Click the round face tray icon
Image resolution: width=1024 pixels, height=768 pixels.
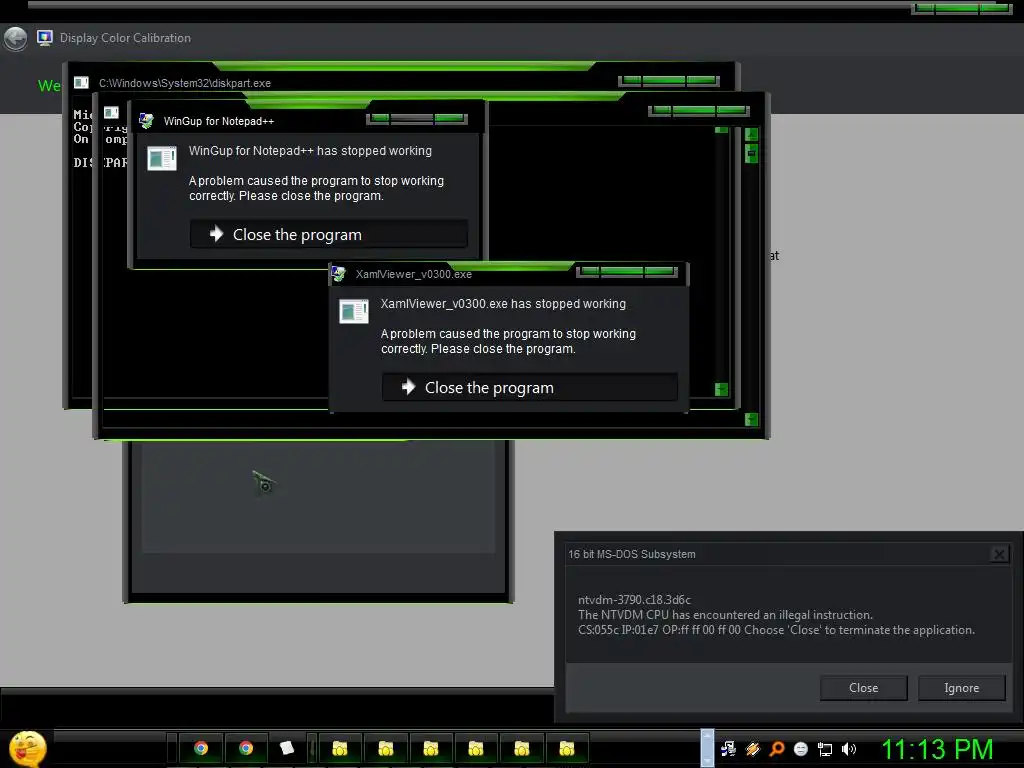[x=801, y=749]
